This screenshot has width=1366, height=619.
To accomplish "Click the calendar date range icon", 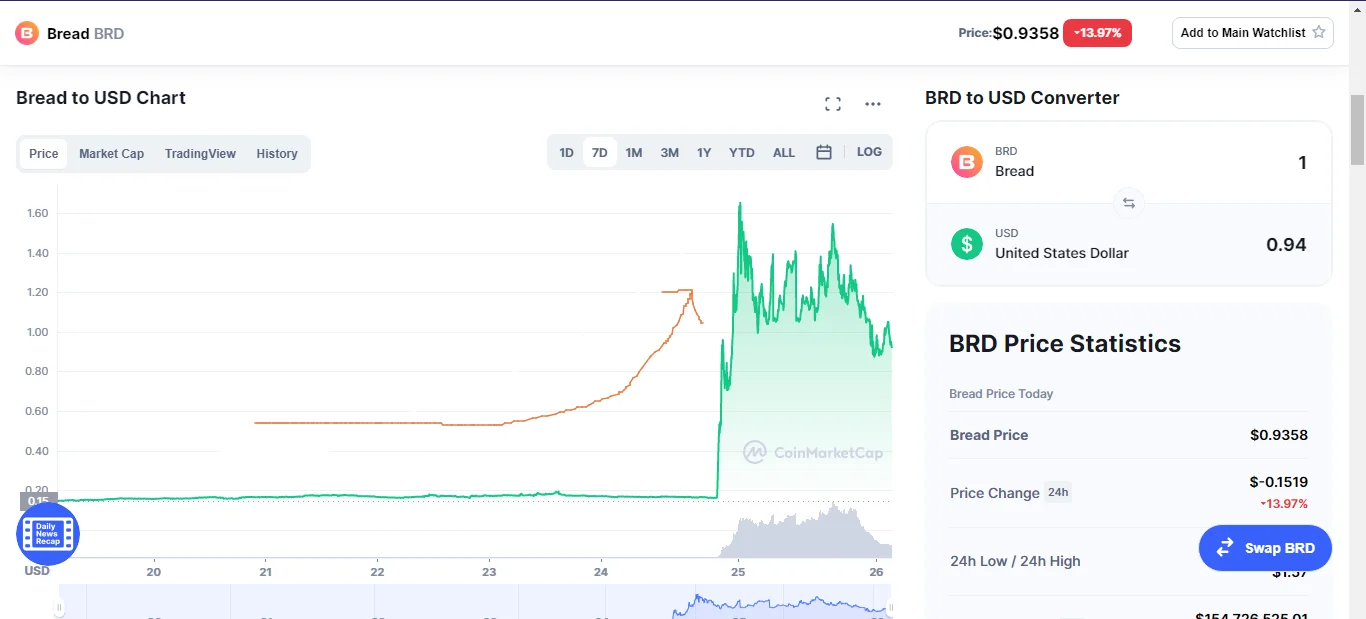I will click(824, 153).
